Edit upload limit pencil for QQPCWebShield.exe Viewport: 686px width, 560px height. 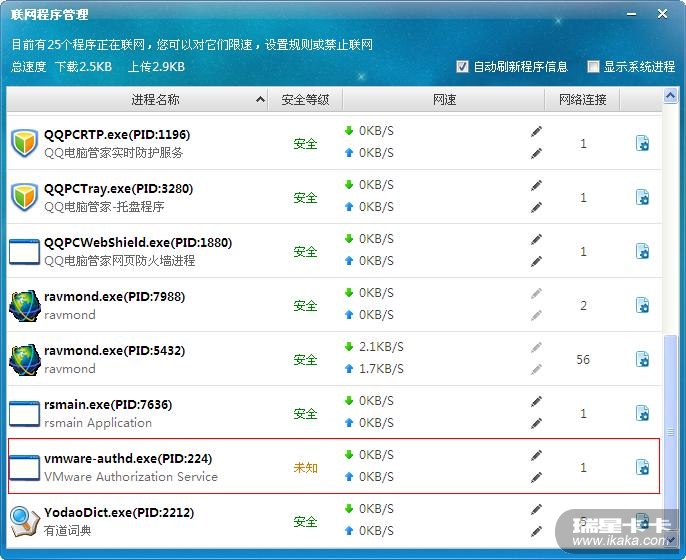[x=536, y=261]
